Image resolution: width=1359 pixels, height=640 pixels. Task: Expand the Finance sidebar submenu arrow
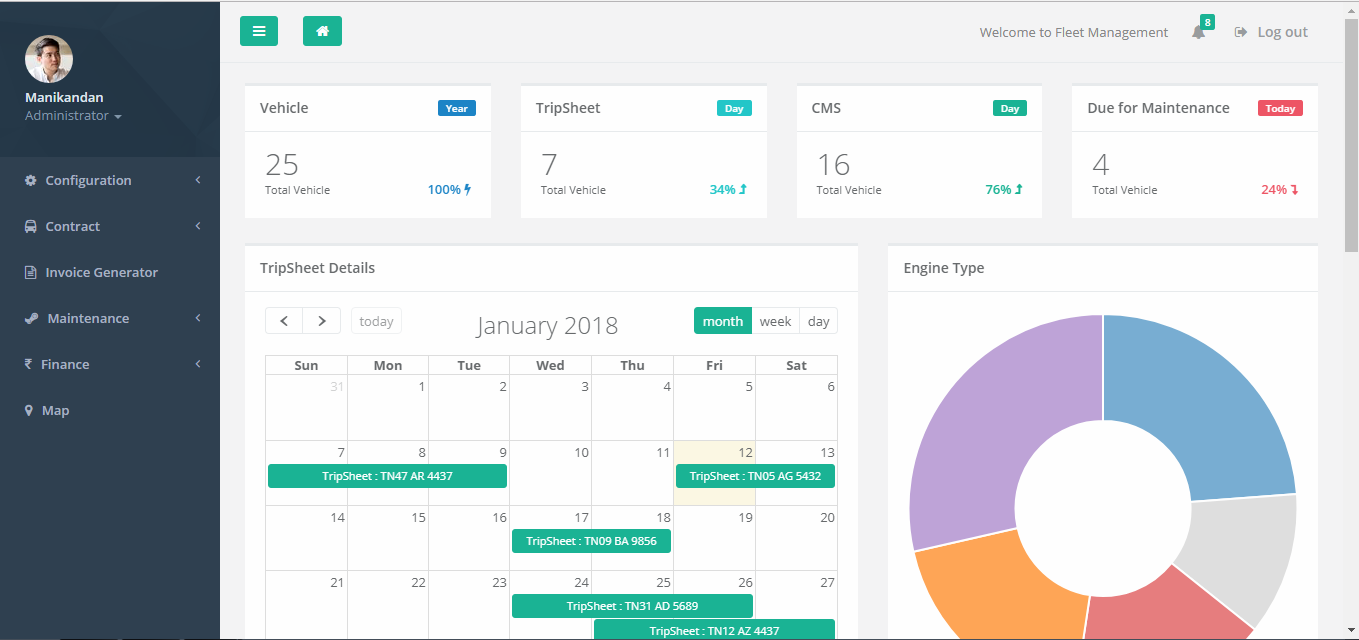(x=198, y=364)
